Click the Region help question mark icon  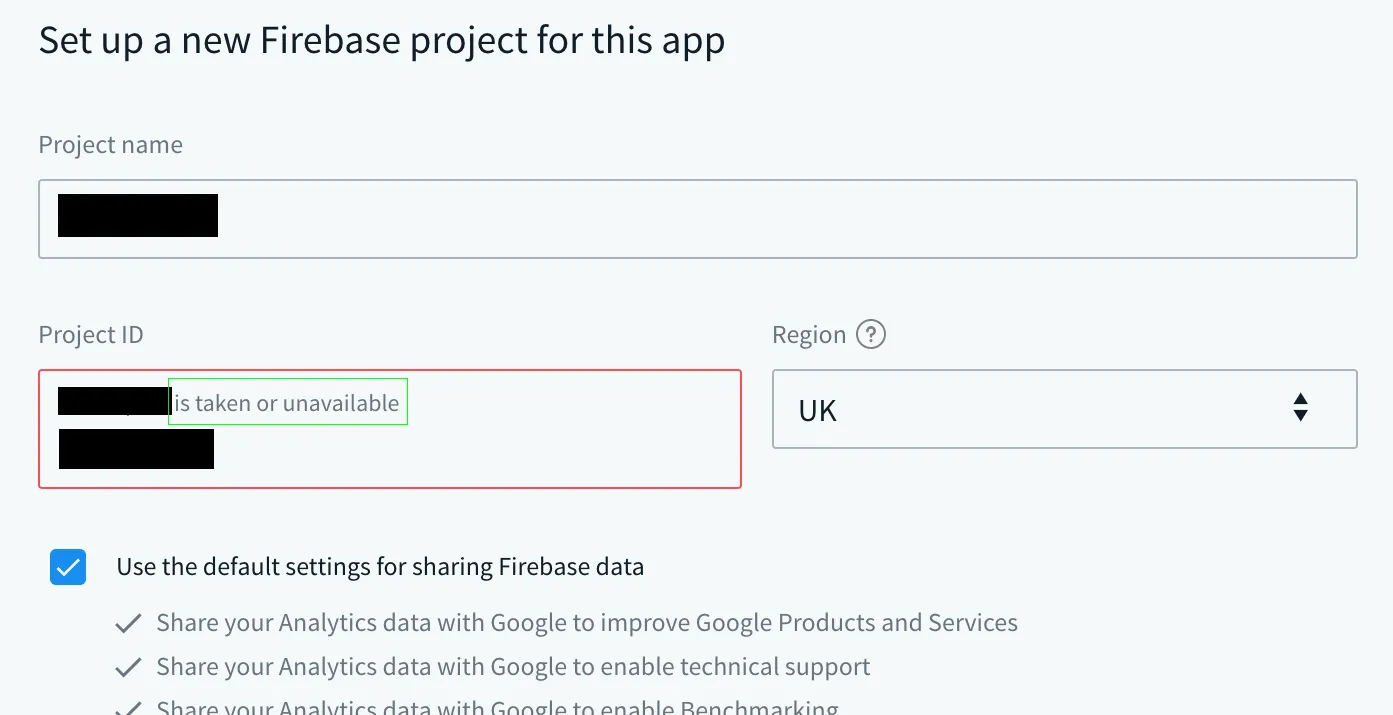point(871,334)
